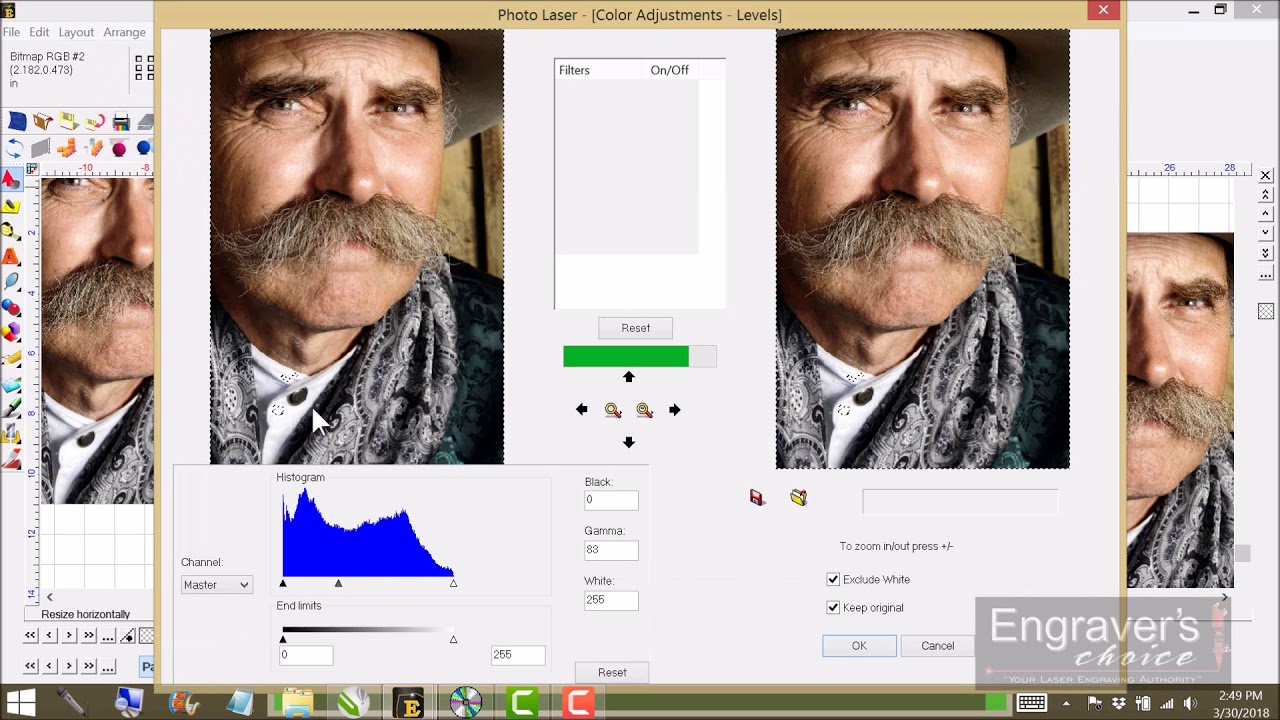Click the End limits field showing 0

[306, 655]
